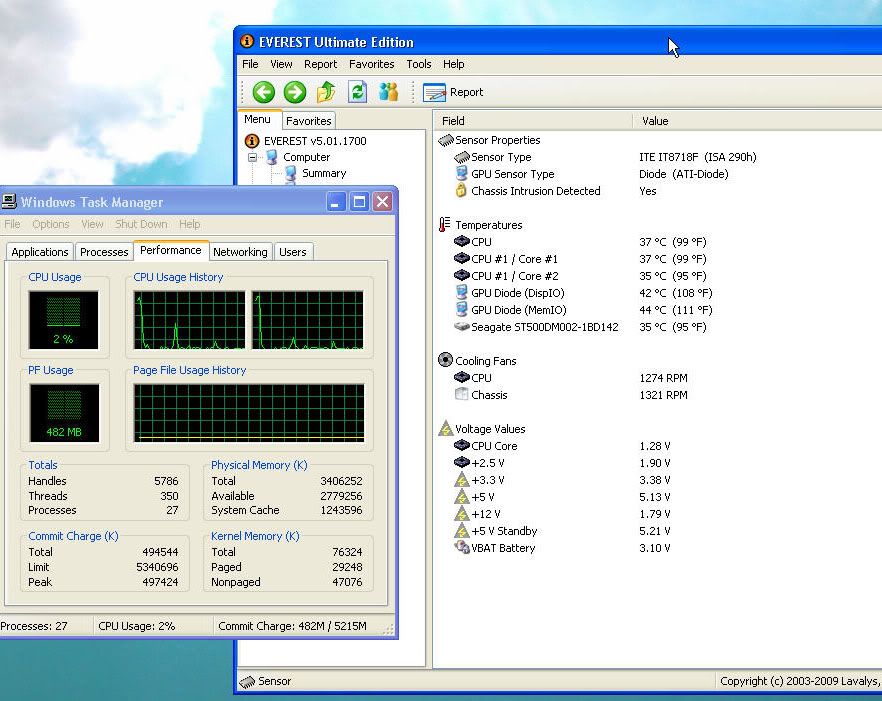Click the +5 V Standby row label
Viewport: 882px width, 701px height.
click(x=504, y=531)
